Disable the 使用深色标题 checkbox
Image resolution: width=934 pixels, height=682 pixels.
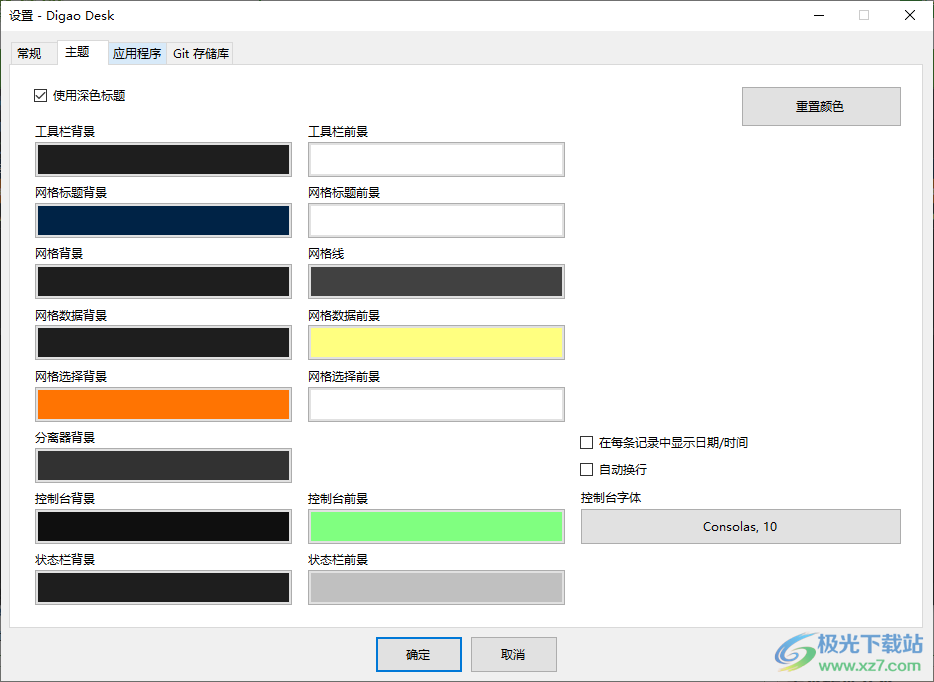[40, 95]
